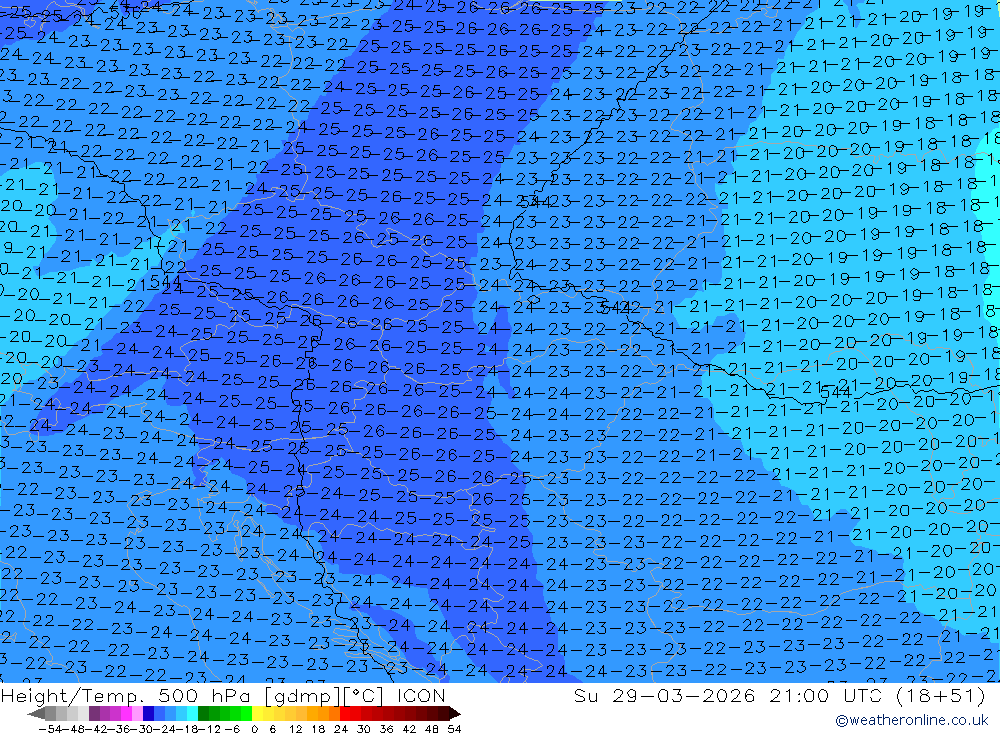Click the forecast date 'Su 29-03-2026'
Viewport: 1000px width, 733px height.
click(x=665, y=695)
